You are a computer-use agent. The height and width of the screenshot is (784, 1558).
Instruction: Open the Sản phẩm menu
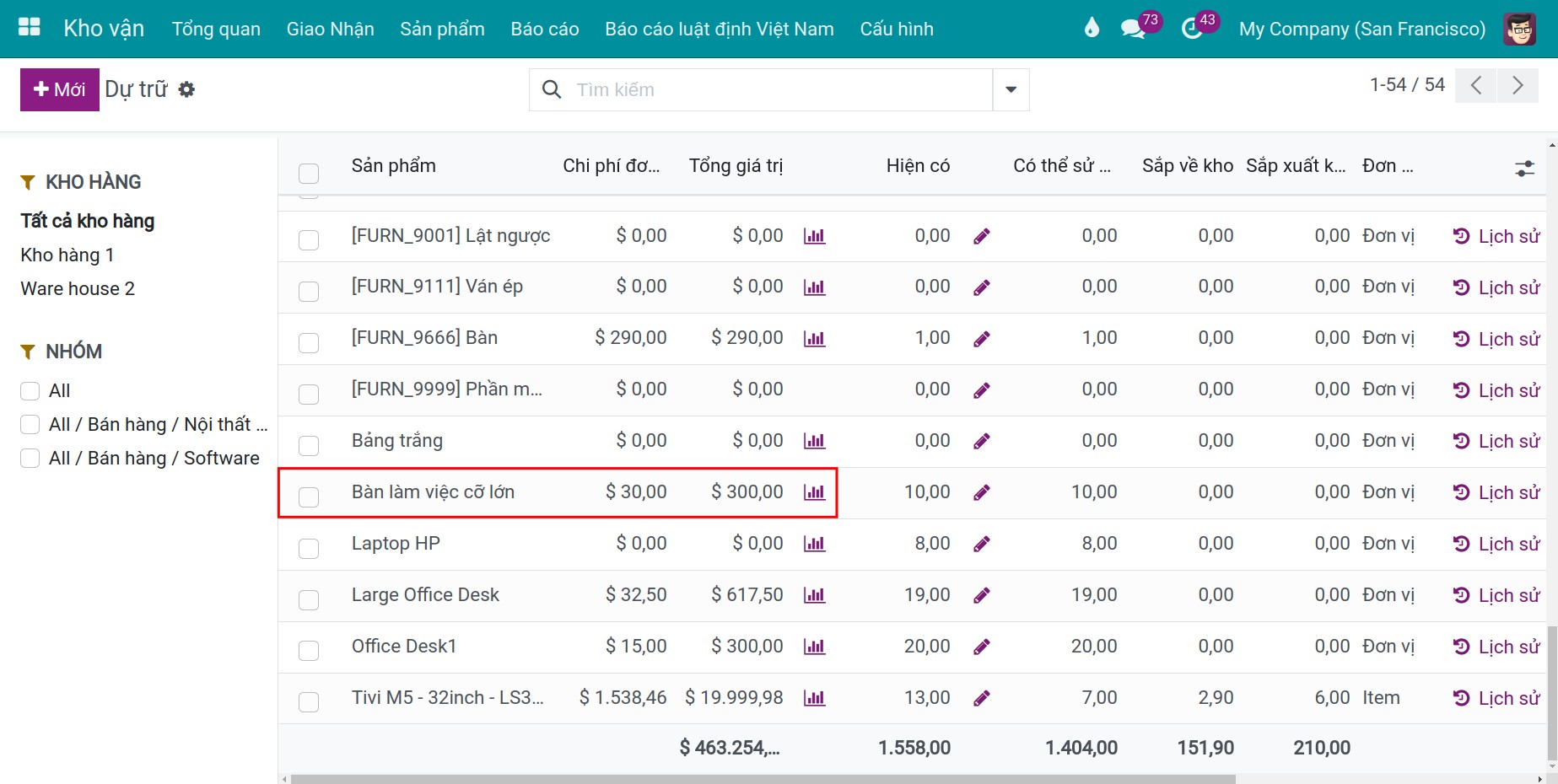442,29
